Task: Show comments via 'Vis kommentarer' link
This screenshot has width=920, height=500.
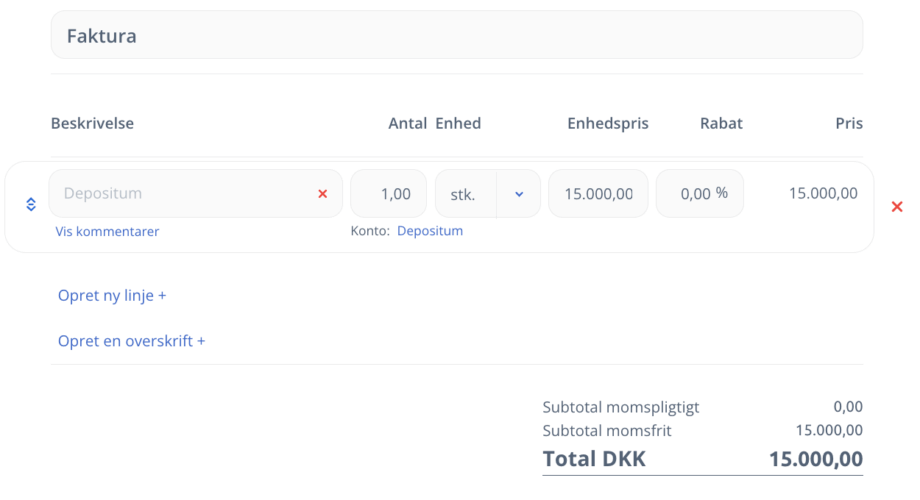Action: pos(107,231)
